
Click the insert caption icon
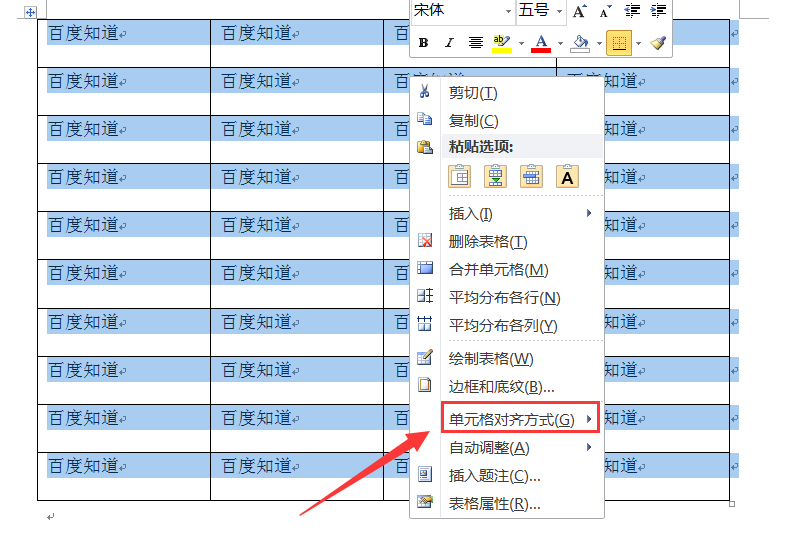click(x=424, y=474)
